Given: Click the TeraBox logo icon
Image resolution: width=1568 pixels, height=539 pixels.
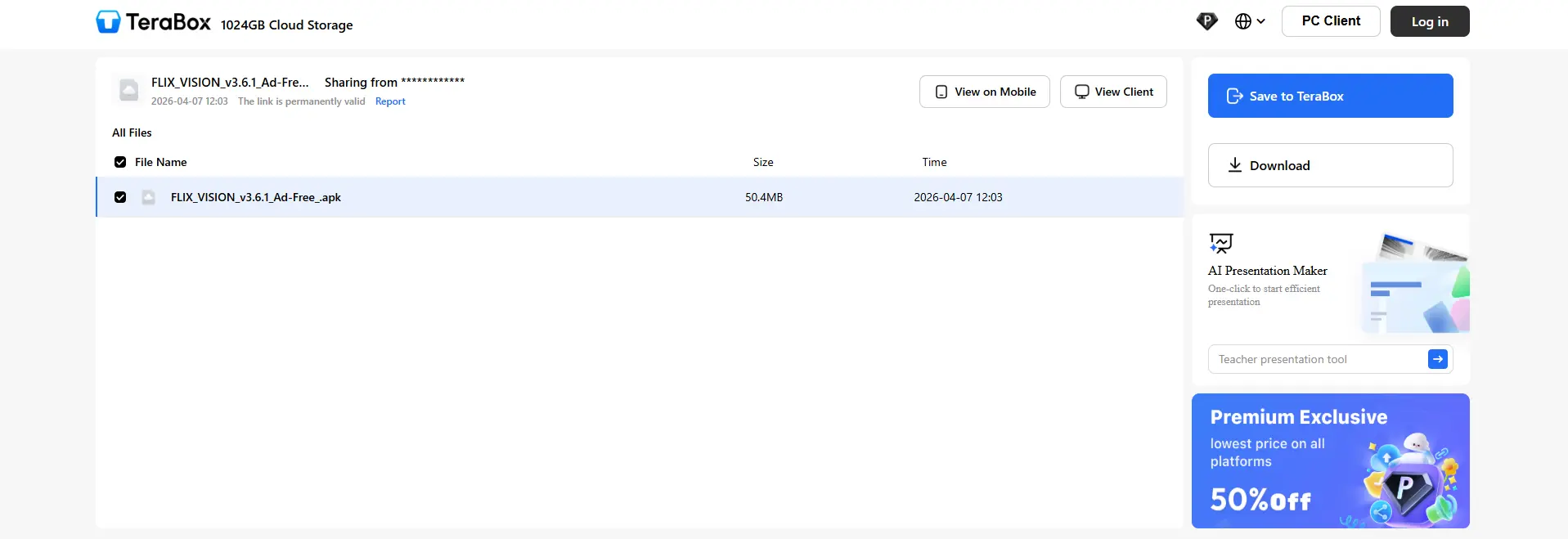Looking at the screenshot, I should (108, 22).
